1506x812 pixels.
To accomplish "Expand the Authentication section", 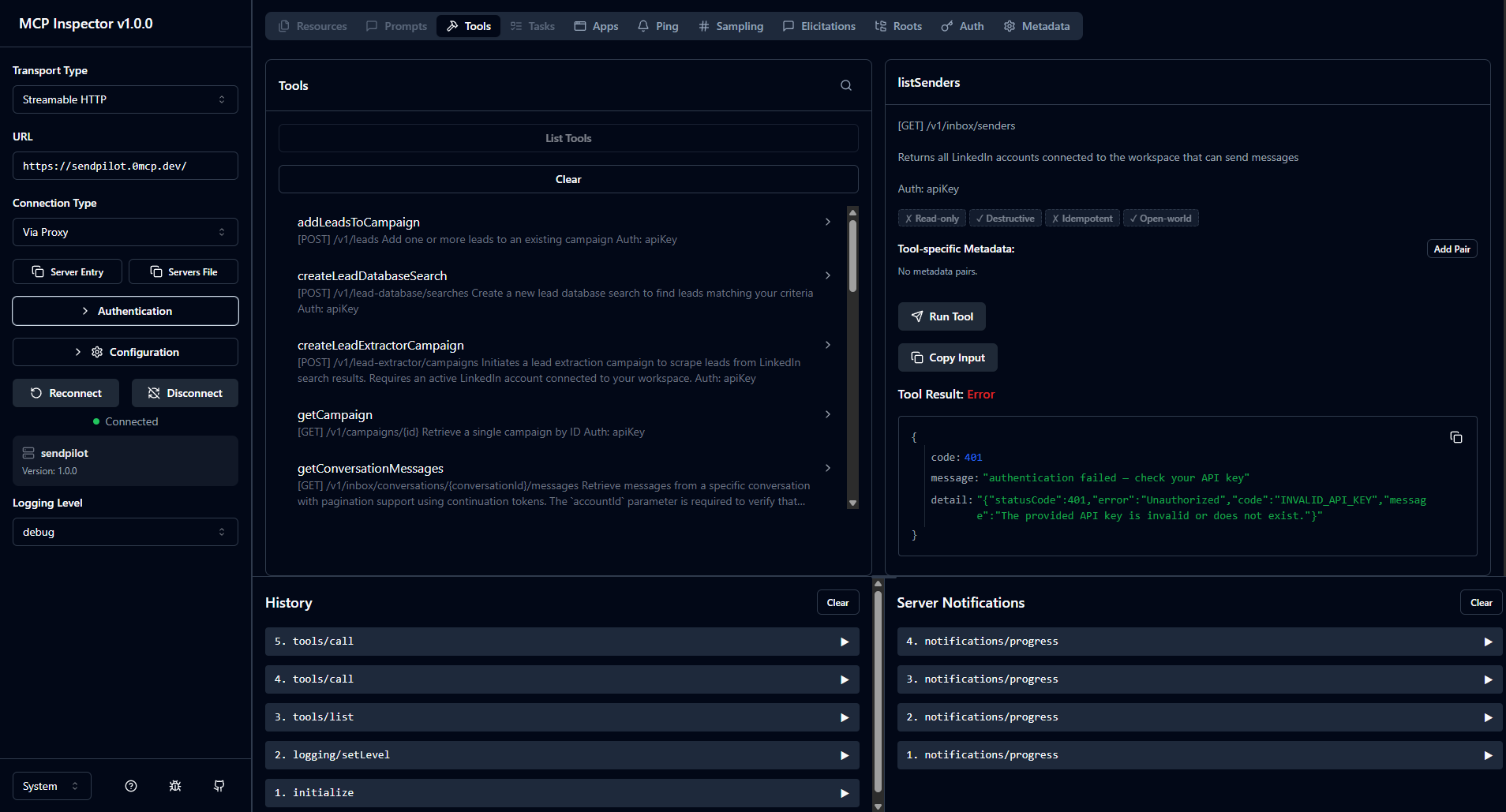I will [x=126, y=311].
